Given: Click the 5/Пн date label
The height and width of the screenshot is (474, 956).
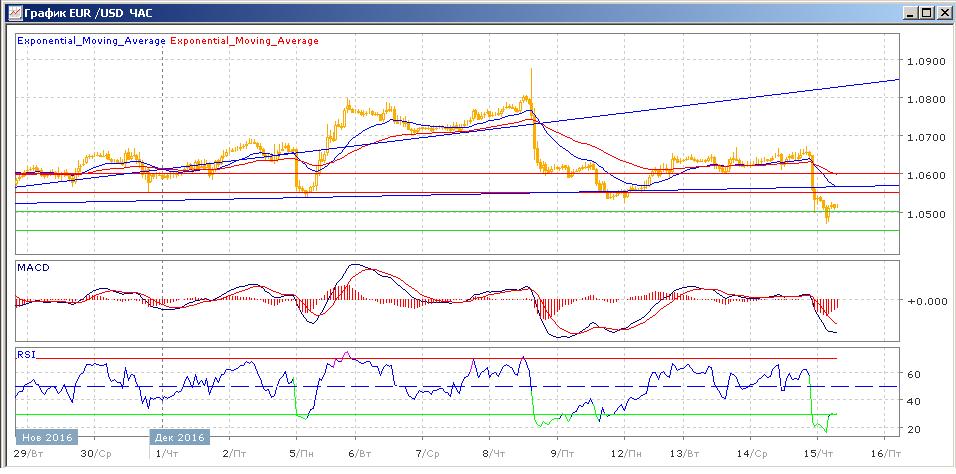Looking at the screenshot, I should tap(302, 454).
